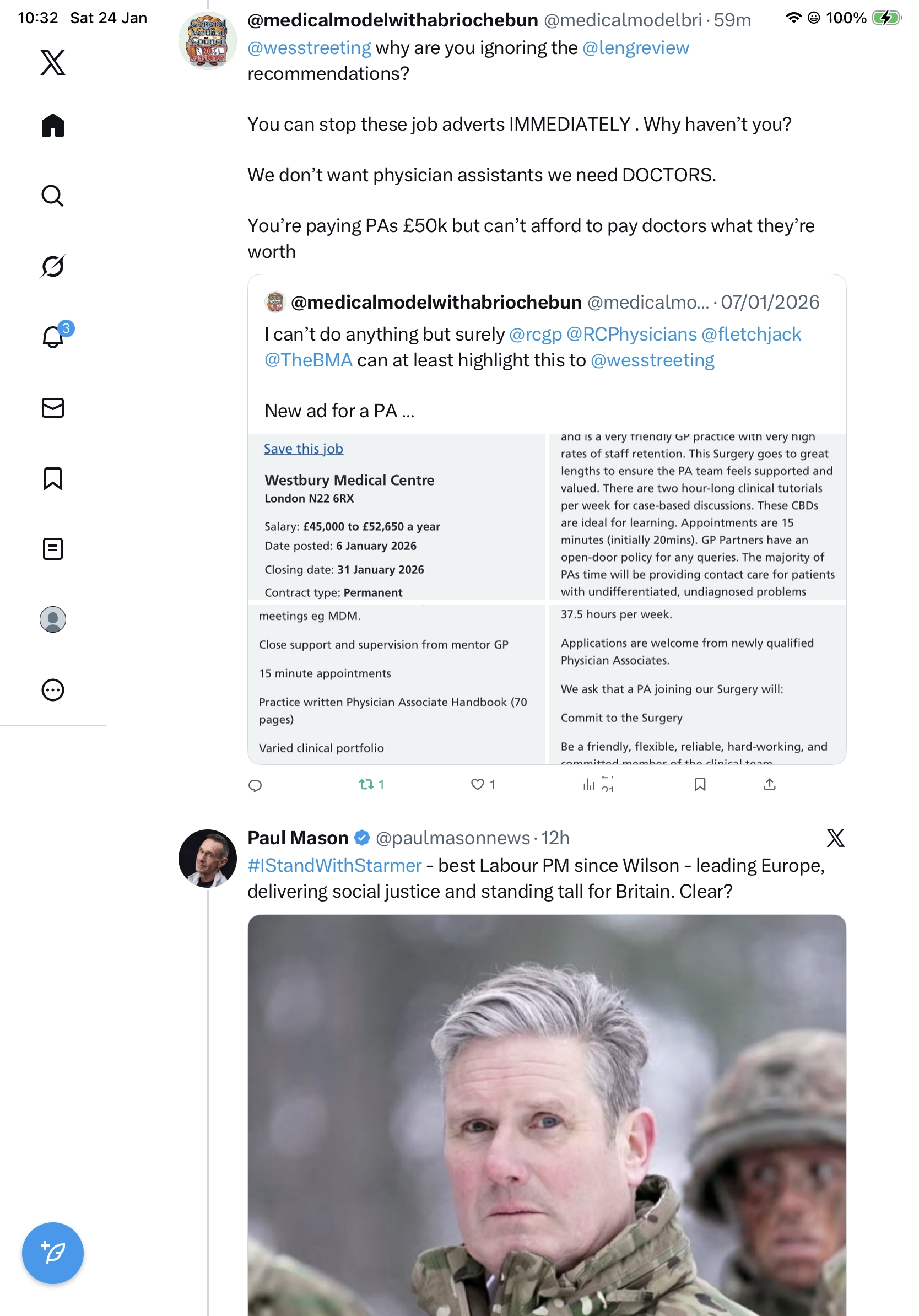The height and width of the screenshot is (1316, 919).
Task: Toggle repost on the physician assistants tweet
Action: (x=366, y=784)
